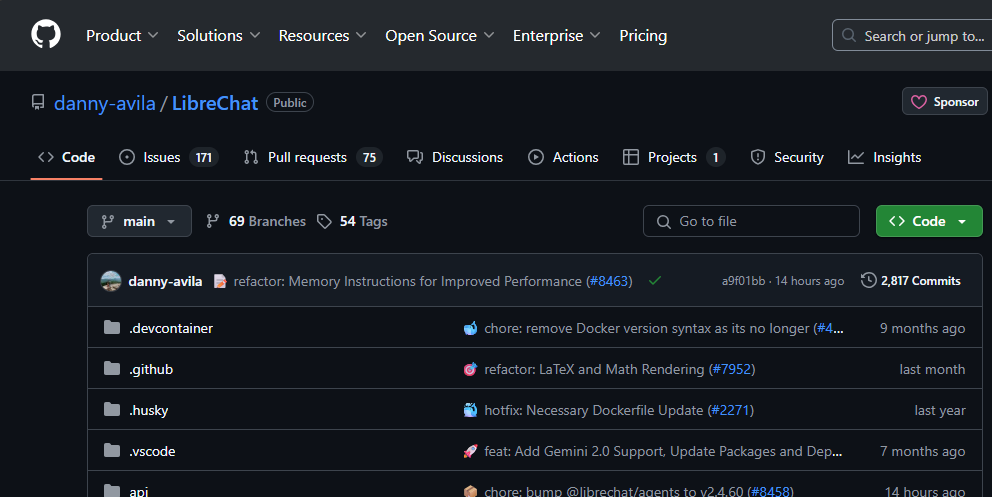Open the refactor Memory Instructions commit message
This screenshot has height=497, width=992.
pyautogui.click(x=407, y=281)
